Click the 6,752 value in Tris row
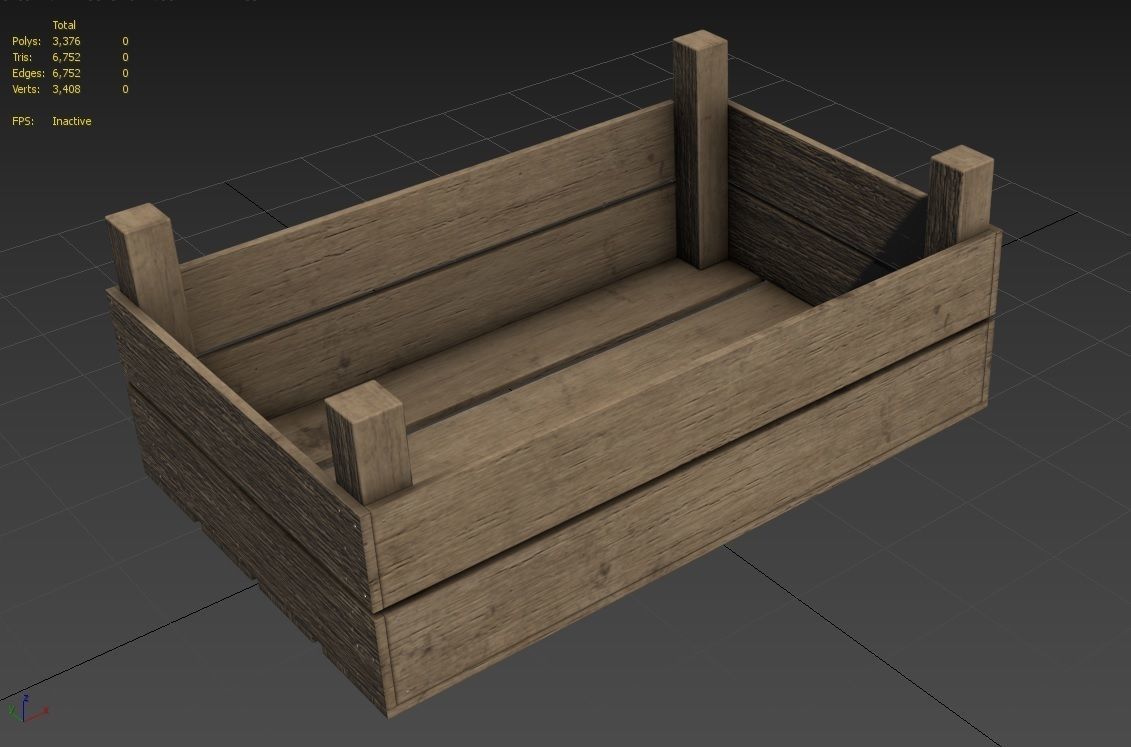 66,57
